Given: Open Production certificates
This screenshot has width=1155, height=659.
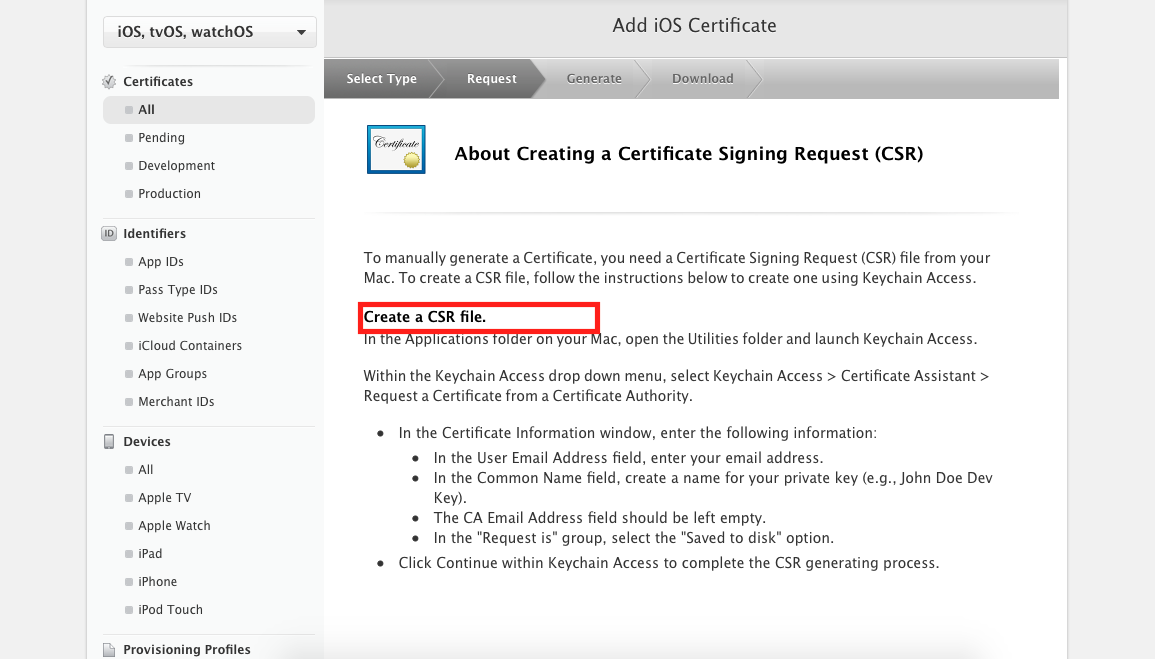Looking at the screenshot, I should click(169, 194).
